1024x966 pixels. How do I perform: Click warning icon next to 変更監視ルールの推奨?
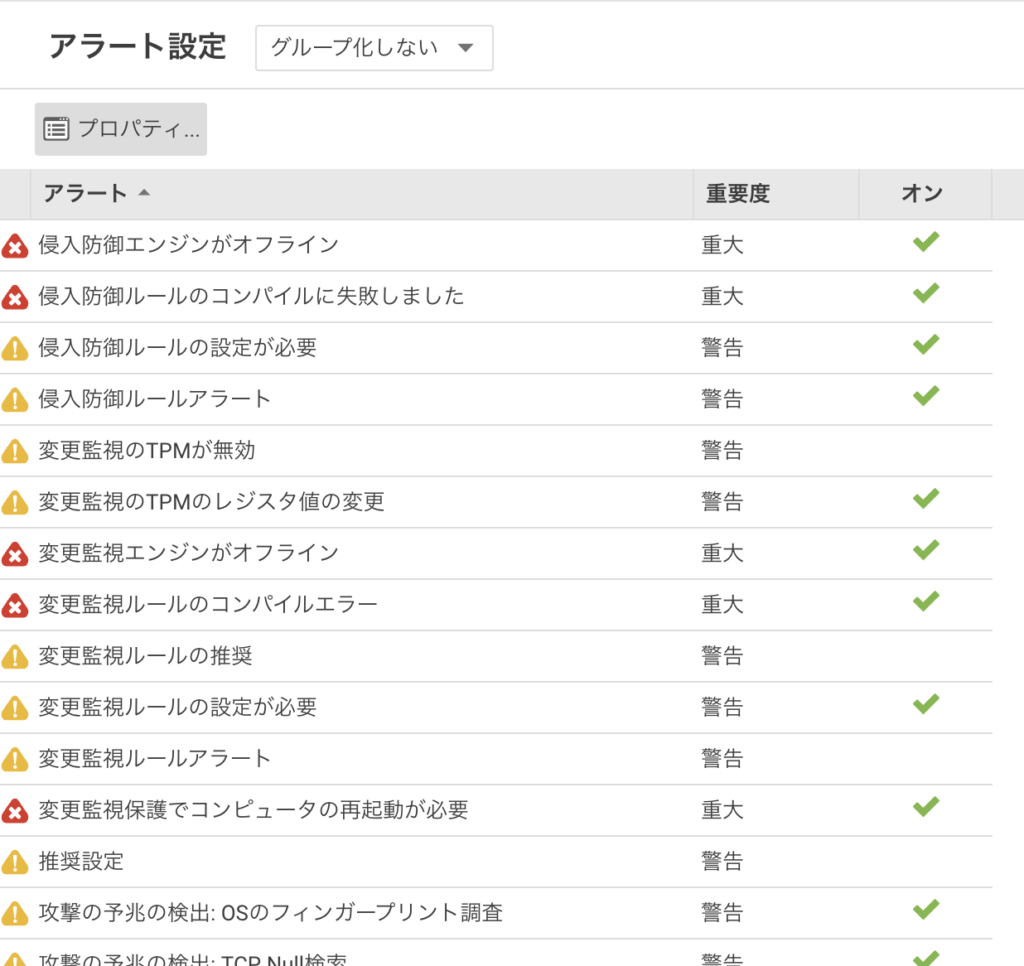(15, 657)
